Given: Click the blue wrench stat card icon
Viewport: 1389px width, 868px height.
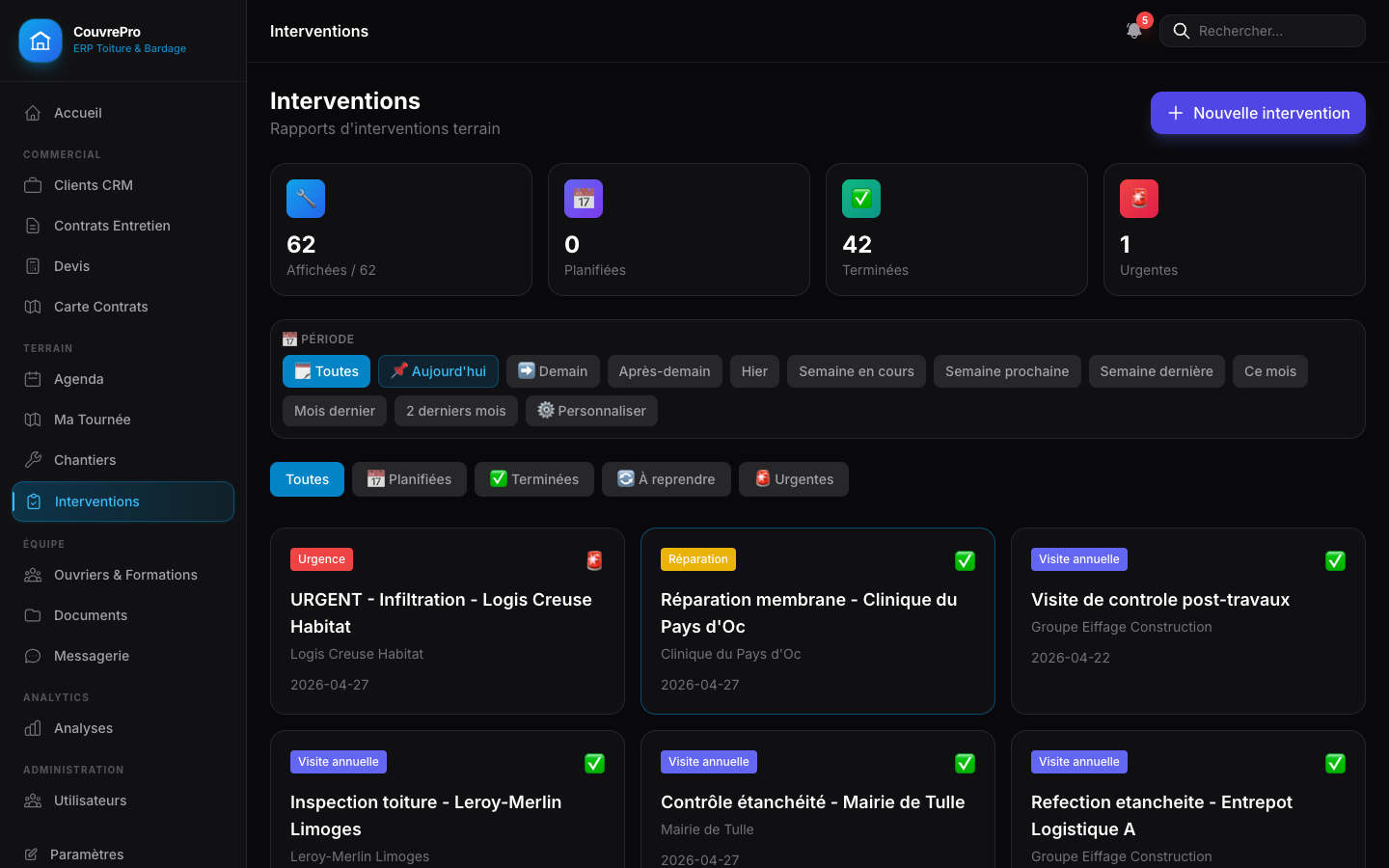Looking at the screenshot, I should pyautogui.click(x=306, y=199).
